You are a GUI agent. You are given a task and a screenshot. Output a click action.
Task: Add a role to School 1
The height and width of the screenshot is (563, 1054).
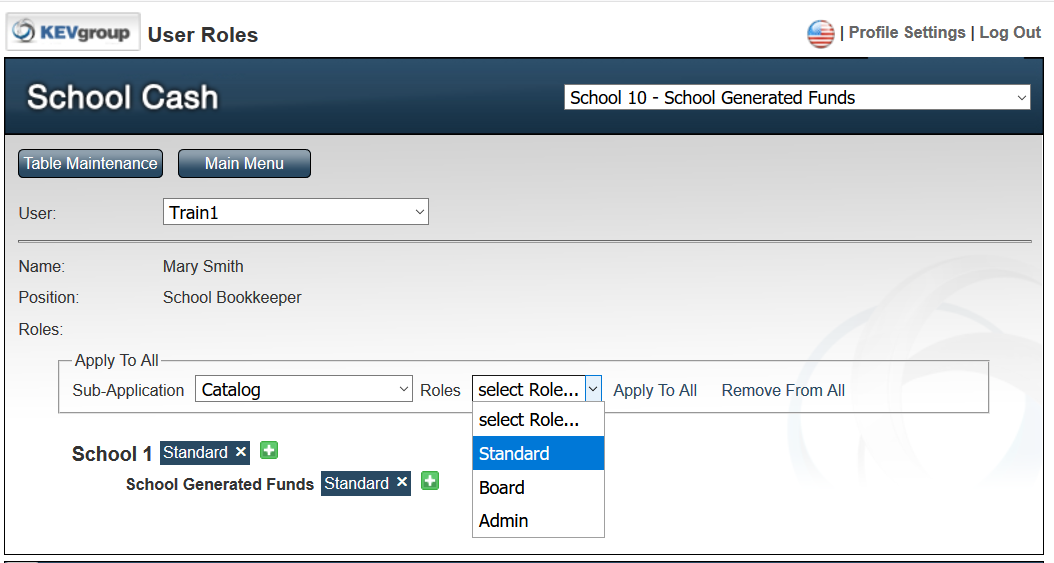click(x=269, y=450)
